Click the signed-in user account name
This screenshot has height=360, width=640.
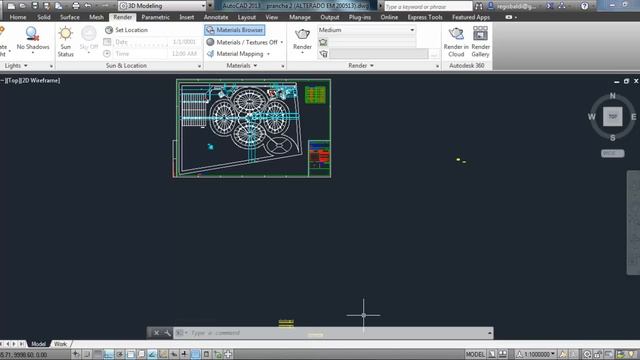516,6
